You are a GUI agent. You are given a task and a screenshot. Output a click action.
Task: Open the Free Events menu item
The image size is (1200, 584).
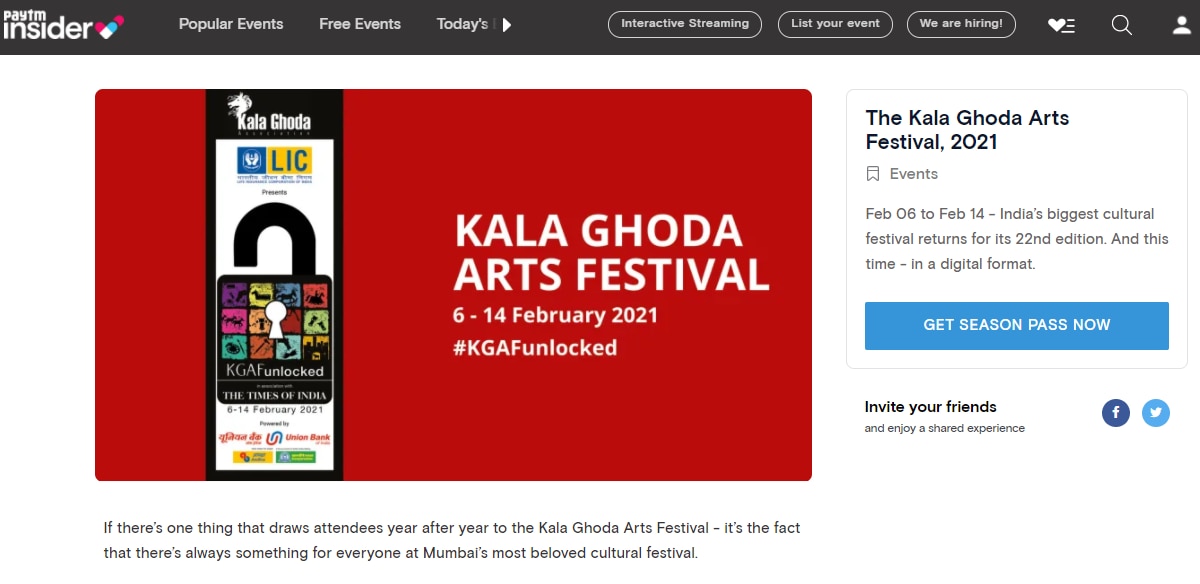pyautogui.click(x=360, y=24)
